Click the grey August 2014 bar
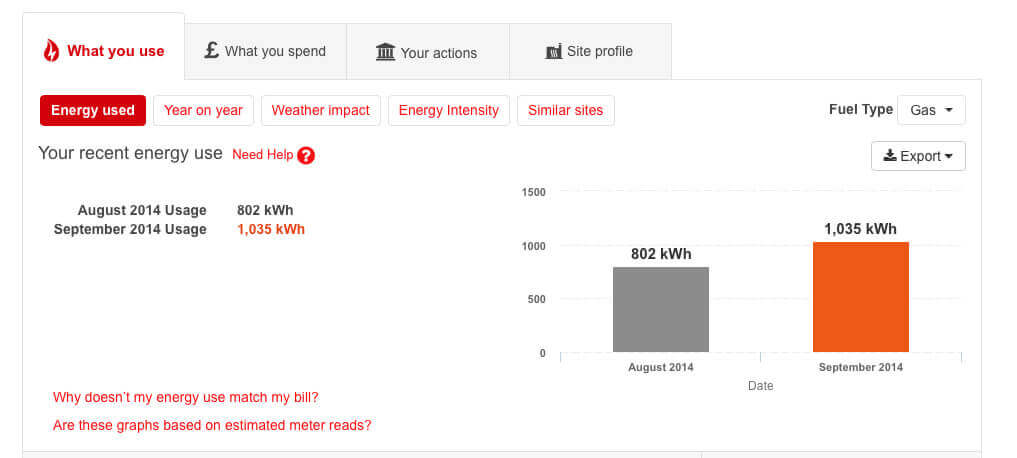 (660, 309)
